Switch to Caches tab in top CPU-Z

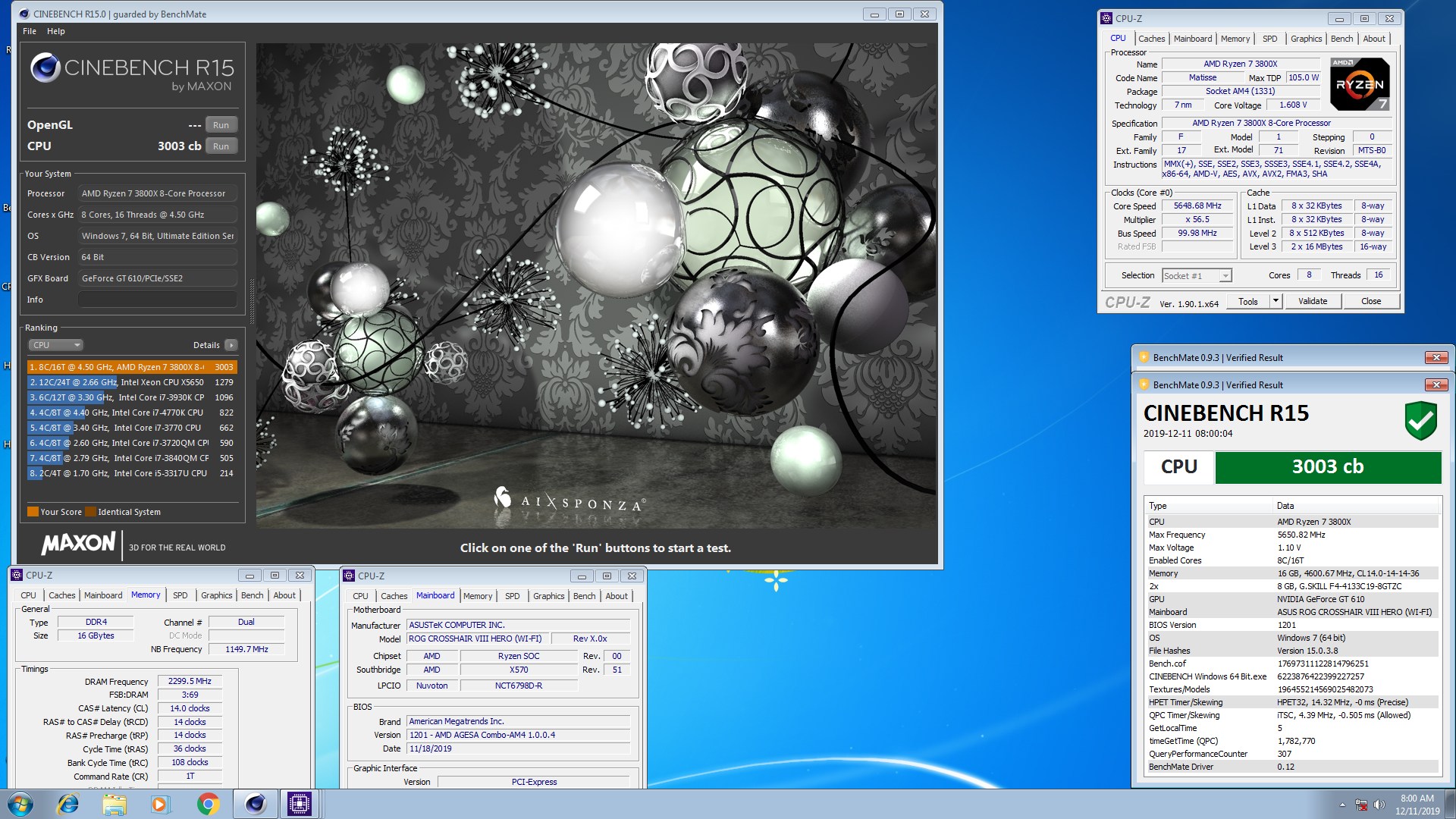(x=1151, y=39)
